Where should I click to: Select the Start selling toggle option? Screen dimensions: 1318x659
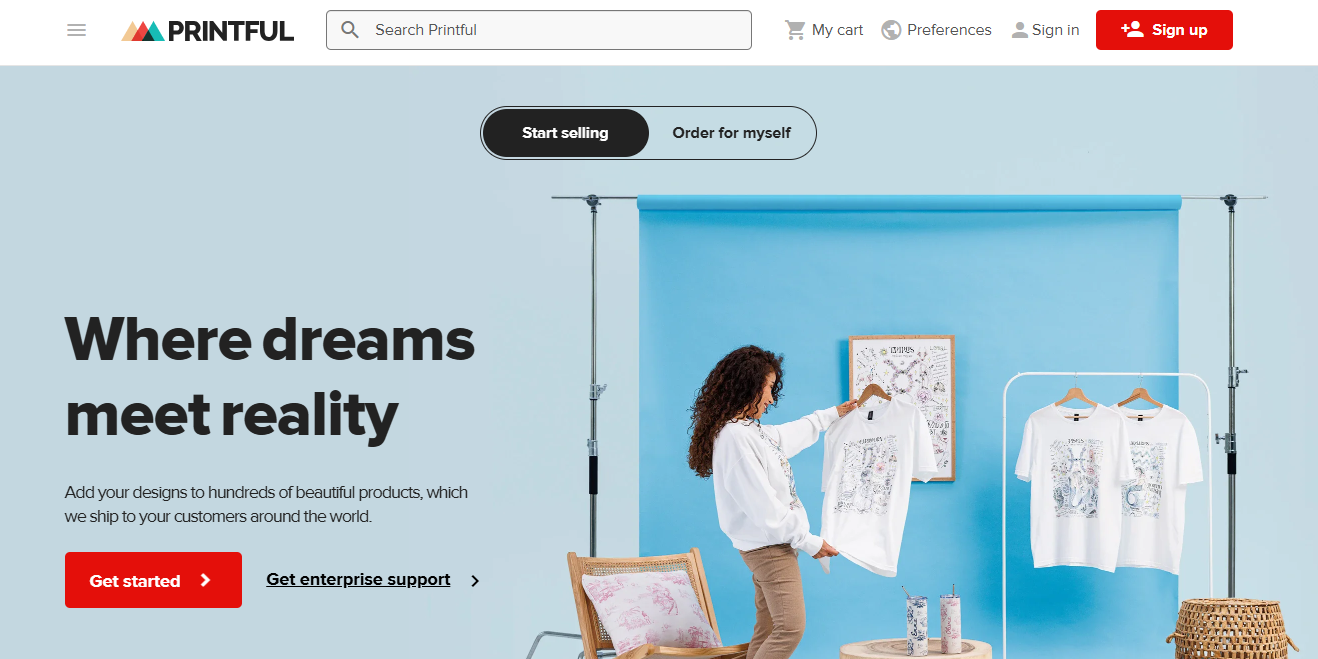point(565,133)
